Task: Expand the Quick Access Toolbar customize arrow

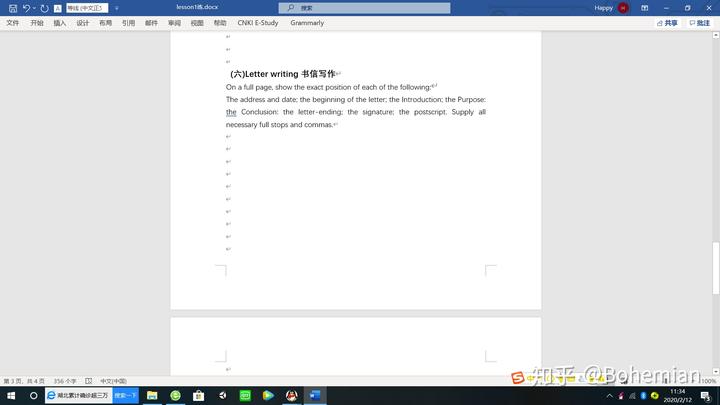Action: point(117,8)
